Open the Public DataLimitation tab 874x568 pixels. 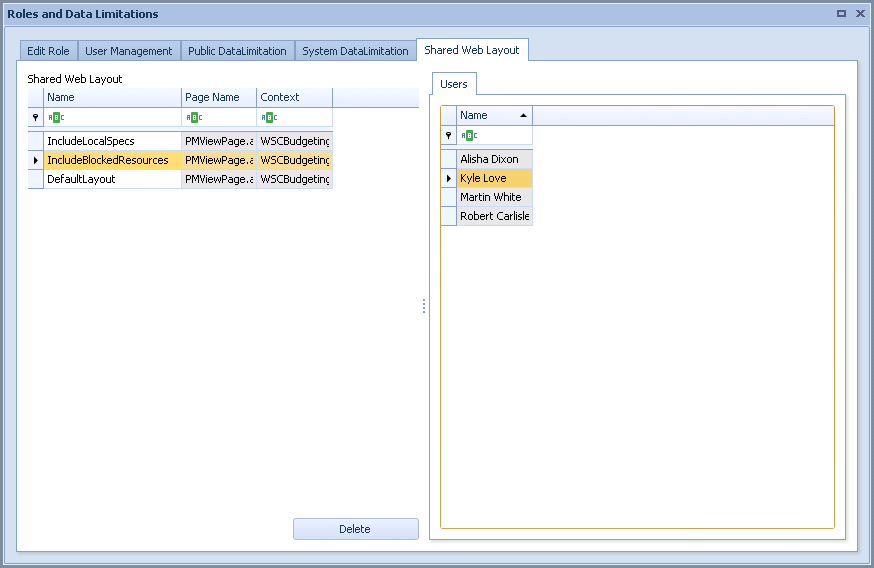click(x=237, y=51)
